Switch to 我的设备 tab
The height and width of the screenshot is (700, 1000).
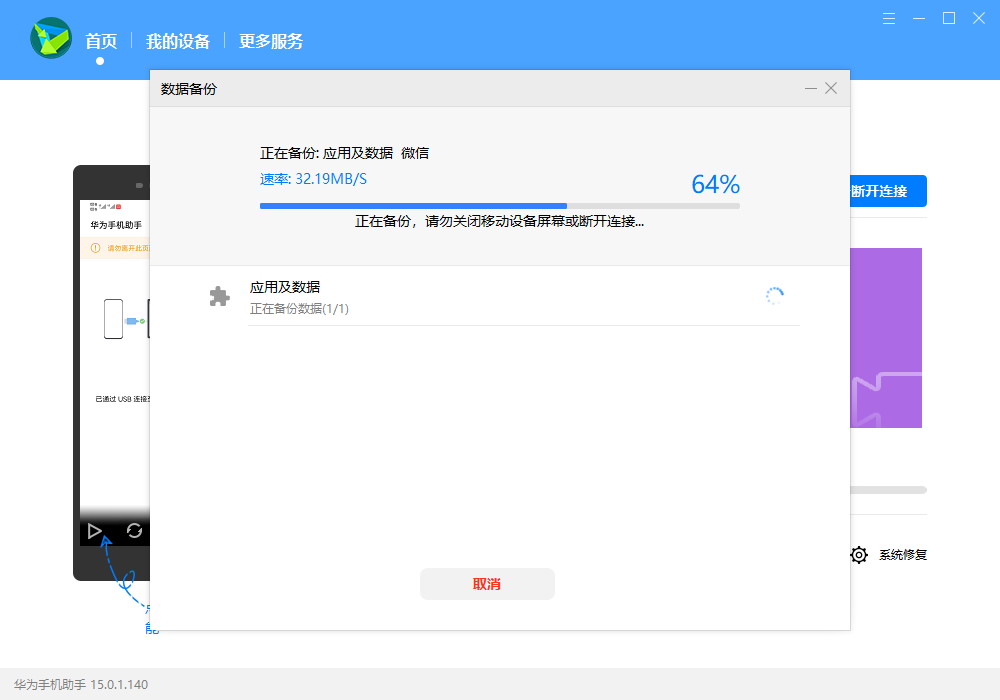click(x=178, y=41)
